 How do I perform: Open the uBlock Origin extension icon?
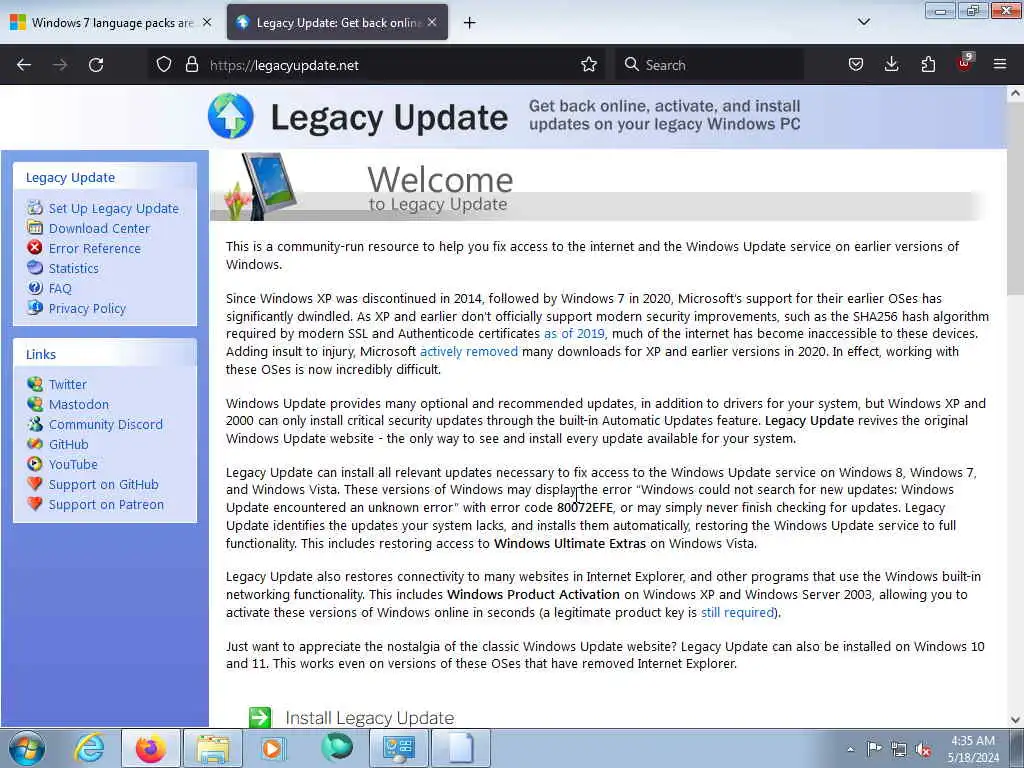click(964, 63)
